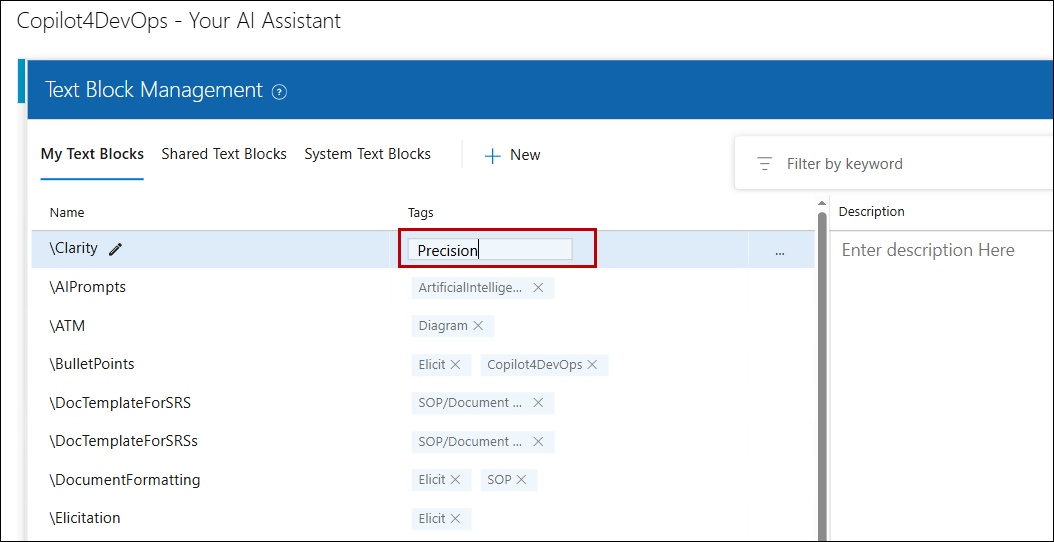Select the \Clarity text block name
1054x542 pixels.
[73, 248]
